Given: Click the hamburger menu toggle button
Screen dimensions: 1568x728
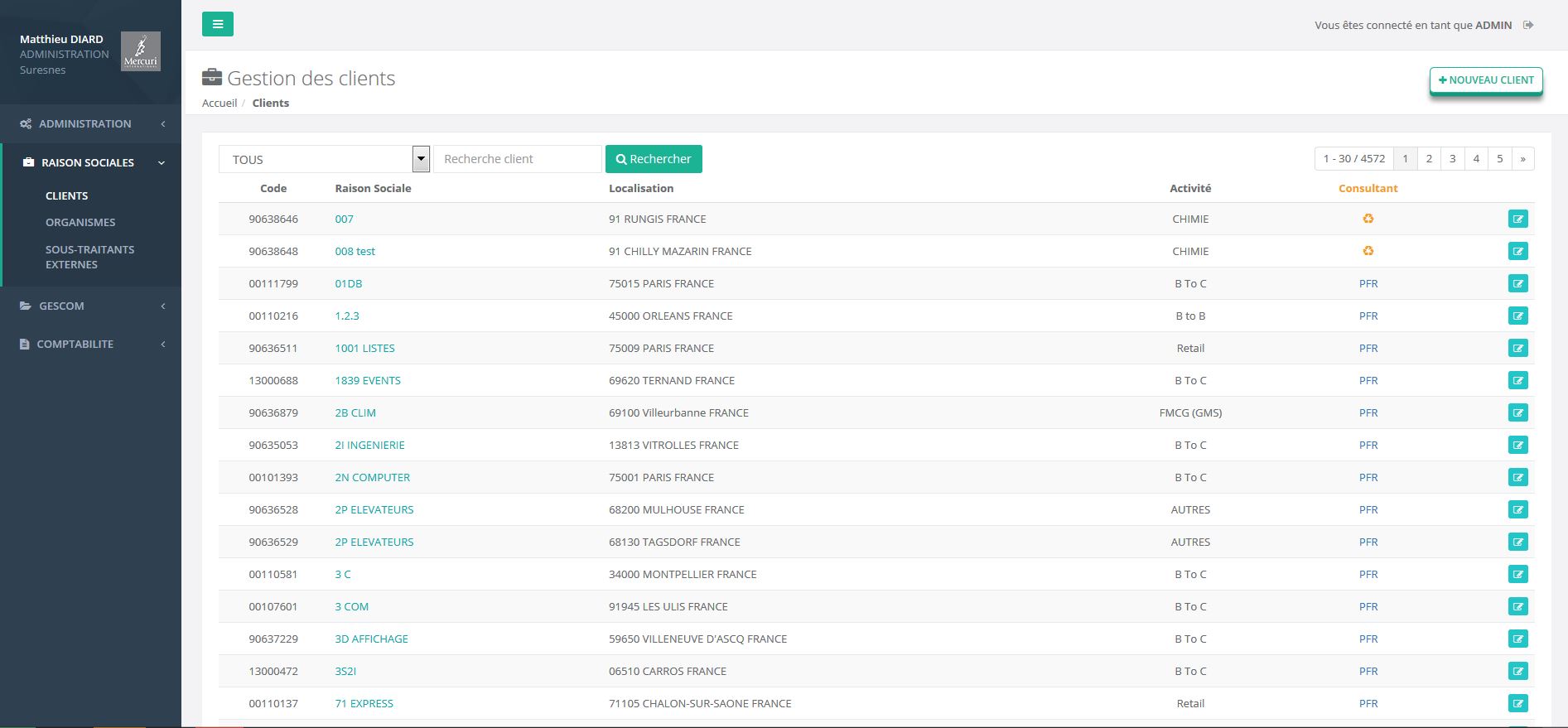Looking at the screenshot, I should [217, 24].
